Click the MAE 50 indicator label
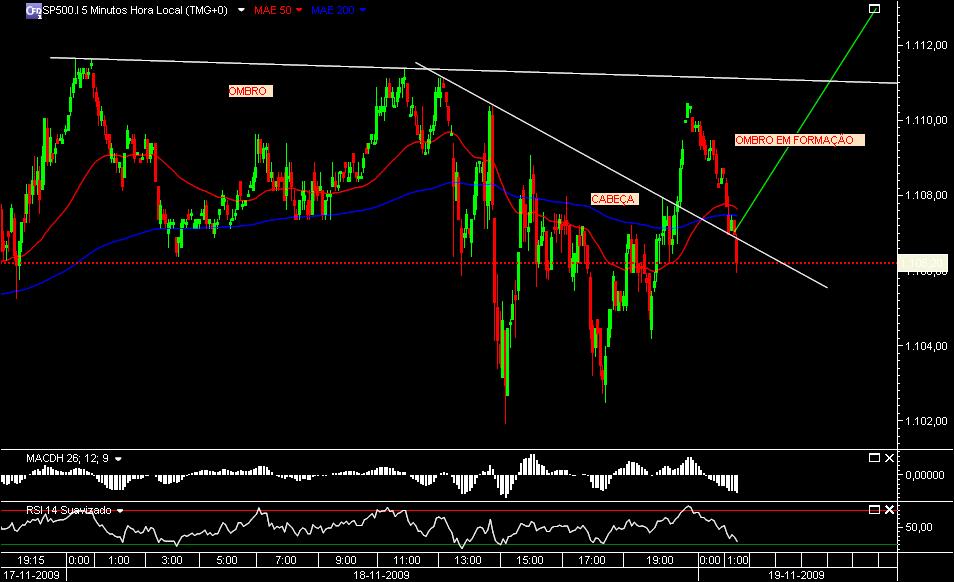Image resolution: width=954 pixels, height=582 pixels. point(273,10)
